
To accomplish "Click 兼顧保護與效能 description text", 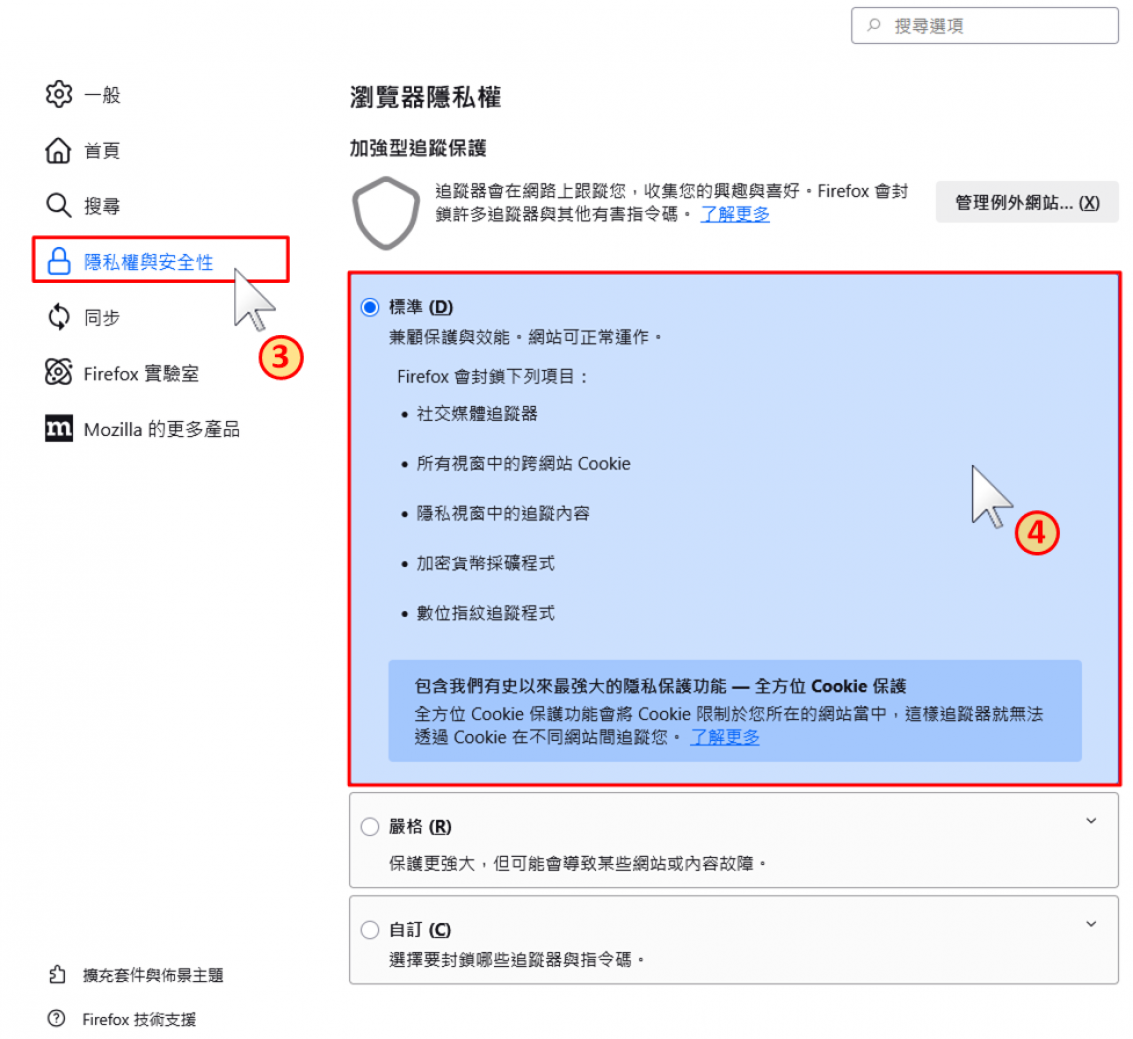I will tap(525, 337).
